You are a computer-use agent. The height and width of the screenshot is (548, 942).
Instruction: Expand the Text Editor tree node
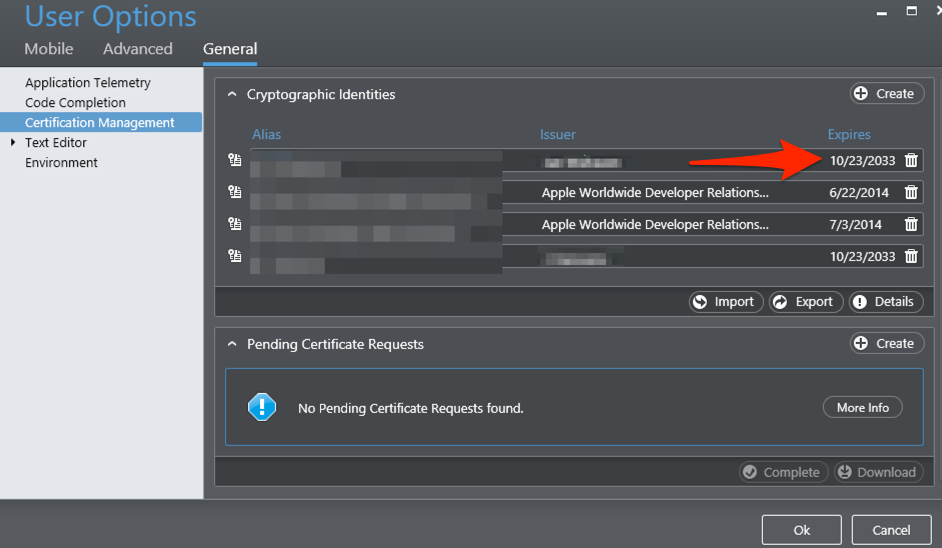point(13,142)
